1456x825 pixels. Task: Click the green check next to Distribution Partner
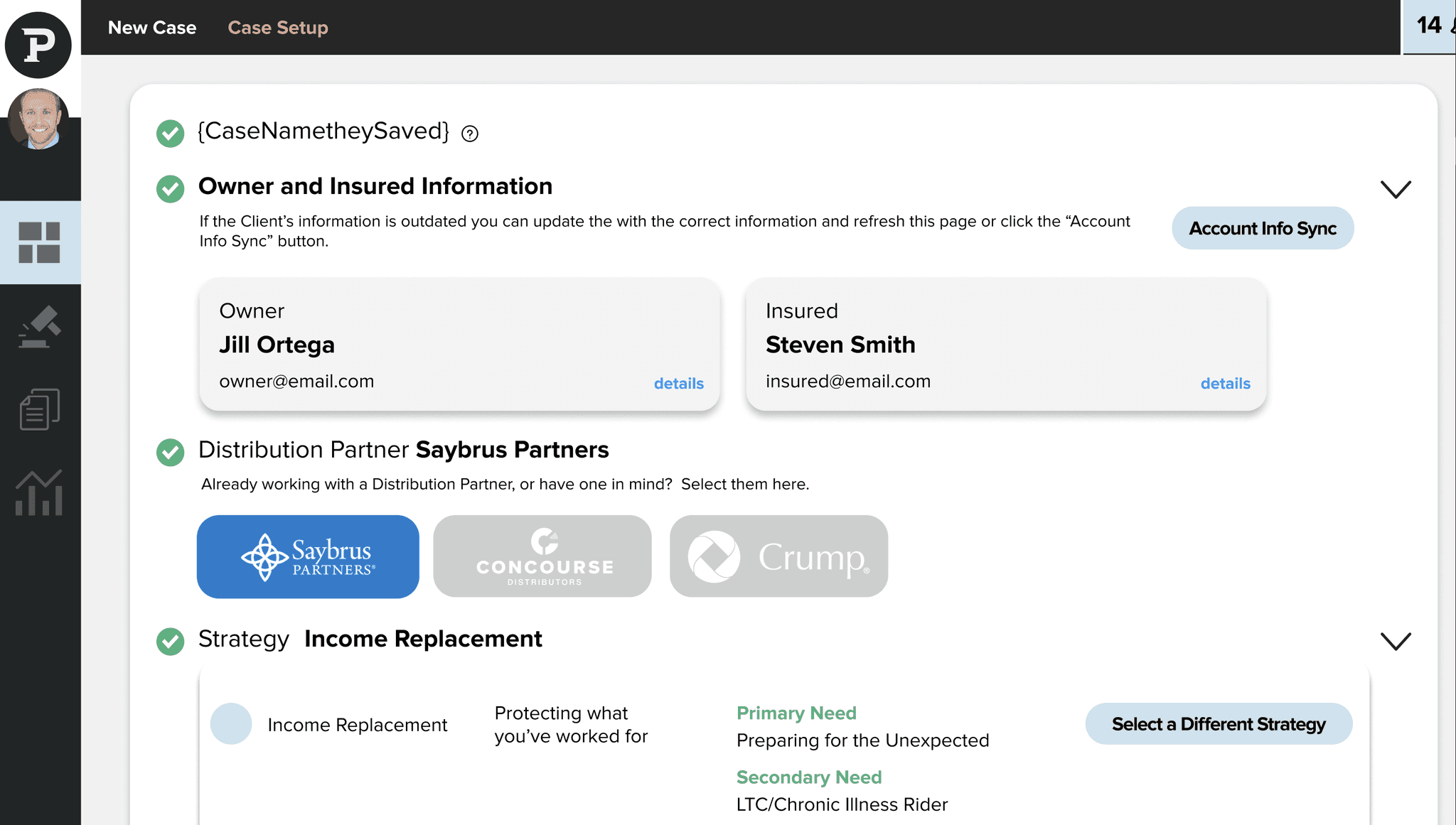[x=171, y=452]
